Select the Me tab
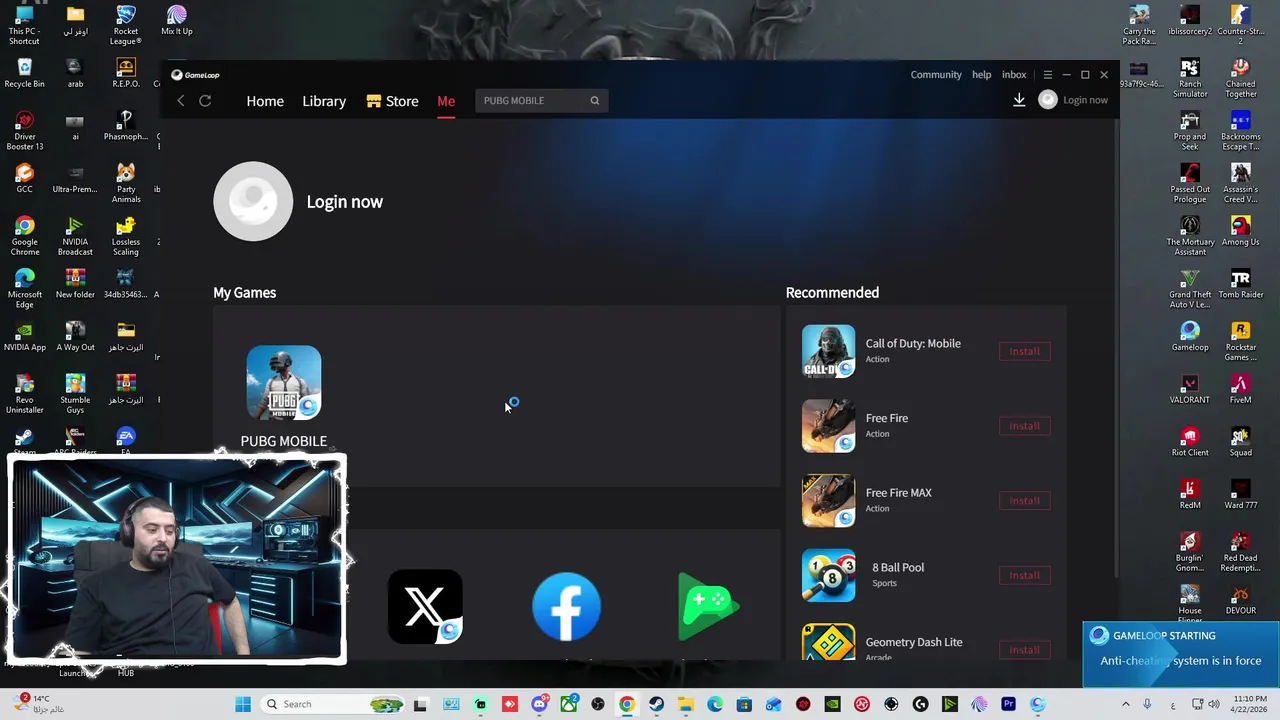Image resolution: width=1280 pixels, height=720 pixels. (446, 101)
